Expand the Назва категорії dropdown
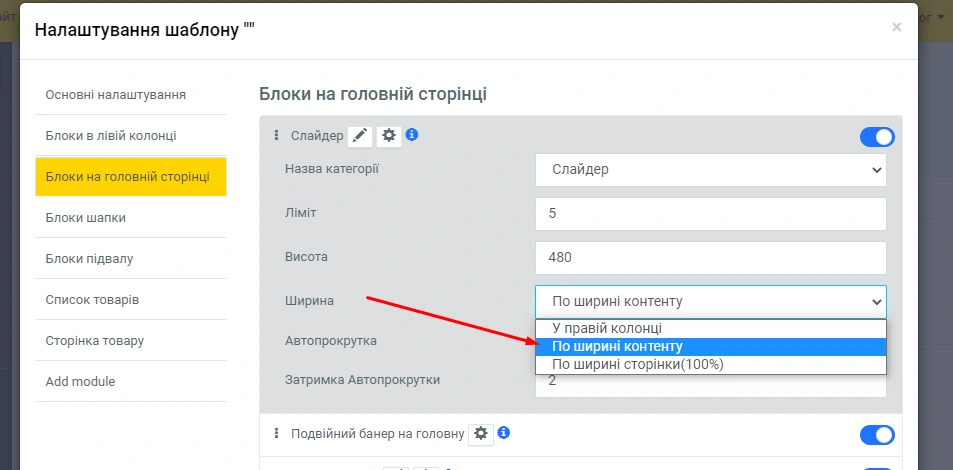 pyautogui.click(x=710, y=169)
